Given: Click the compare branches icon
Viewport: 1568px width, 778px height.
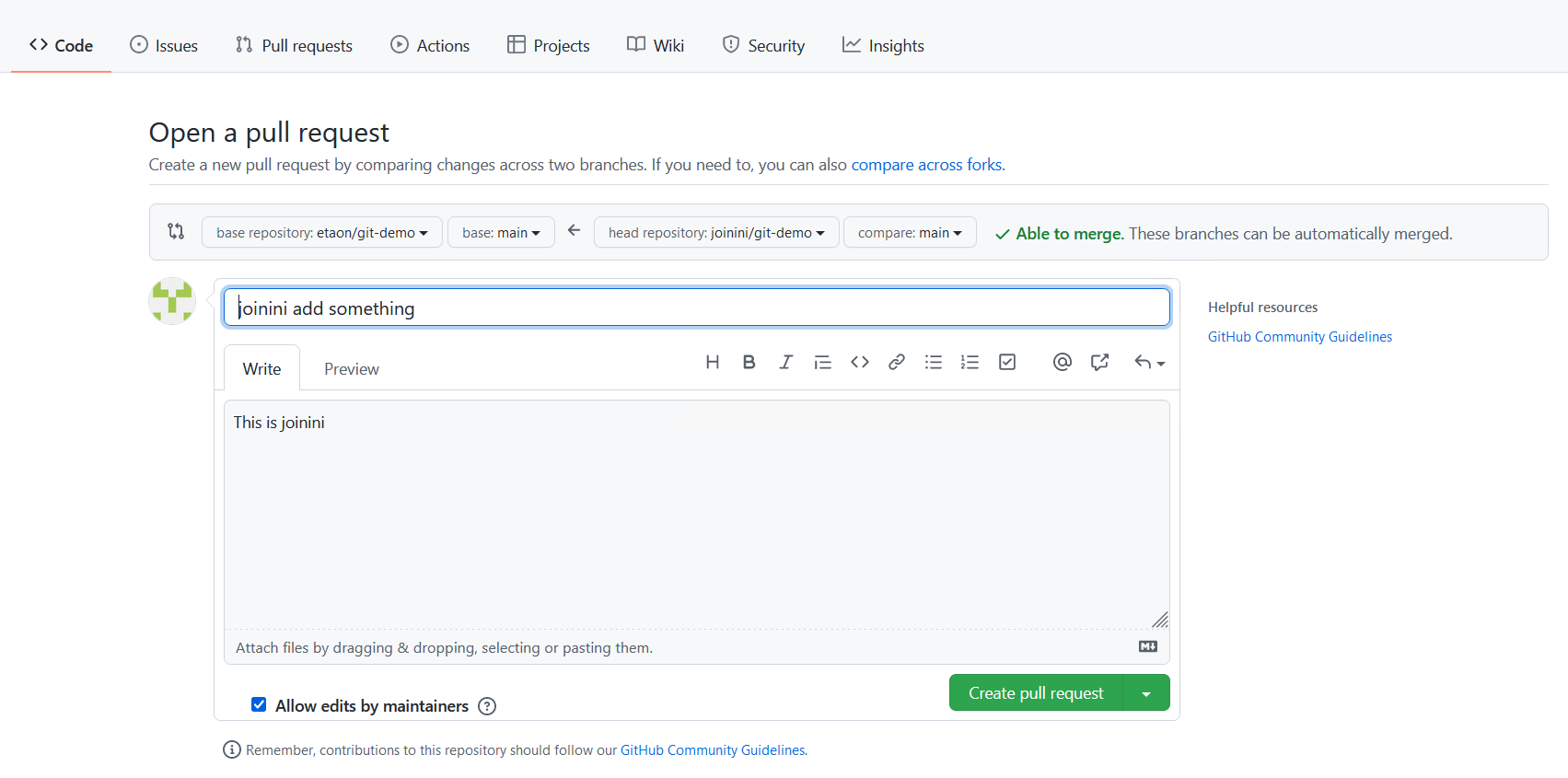Looking at the screenshot, I should click(176, 231).
